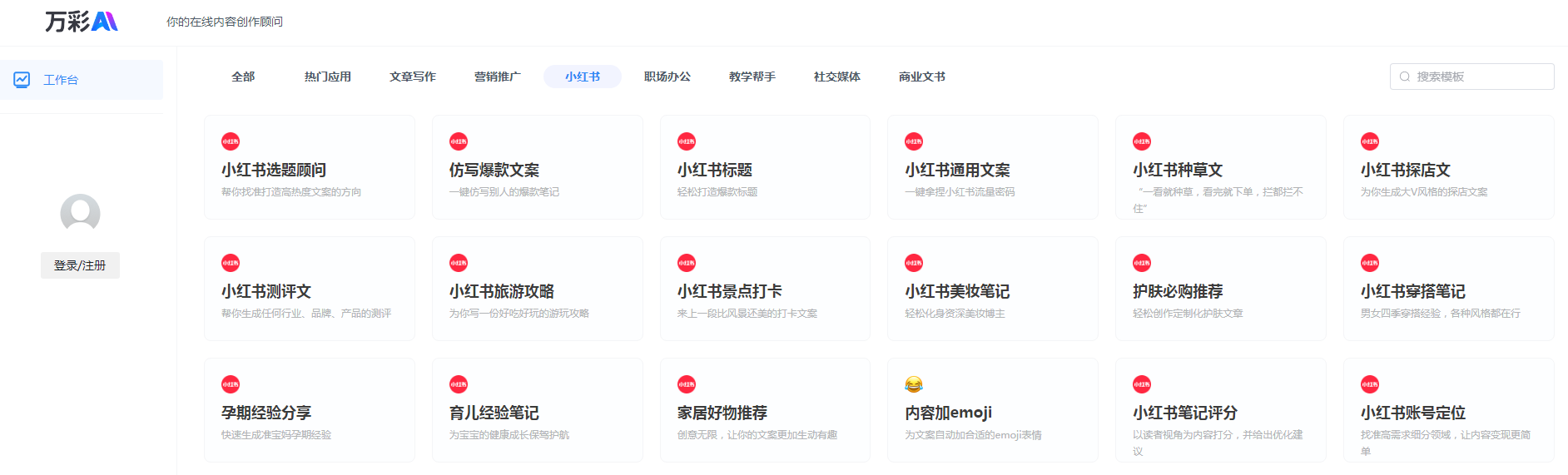Click the 万彩AI logo
This screenshot has height=475, width=1568.
(82, 22)
